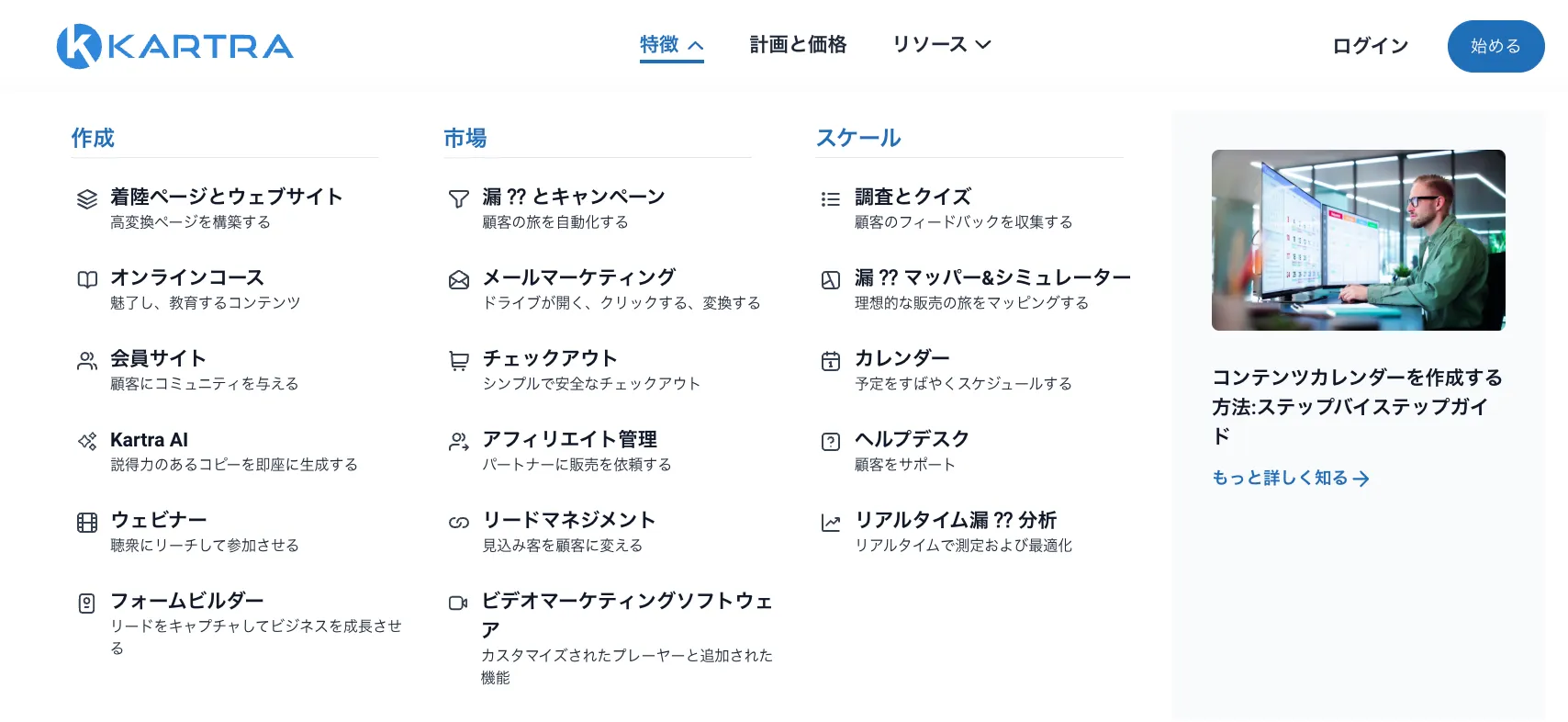The width and height of the screenshot is (1568, 722).
Task: Click the chart icon for リアルタイム分析
Action: pos(831,523)
